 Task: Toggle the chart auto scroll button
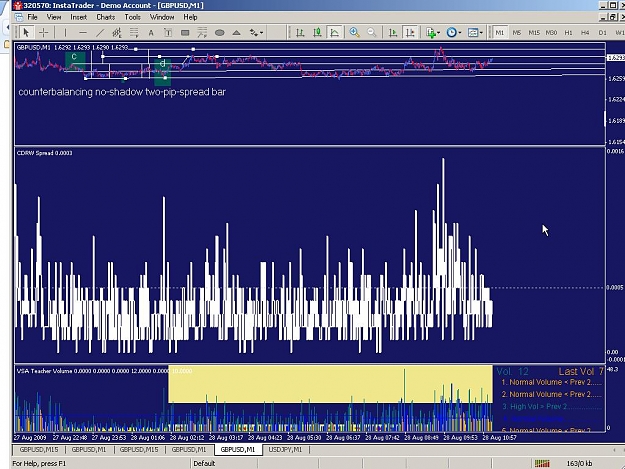pos(393,33)
